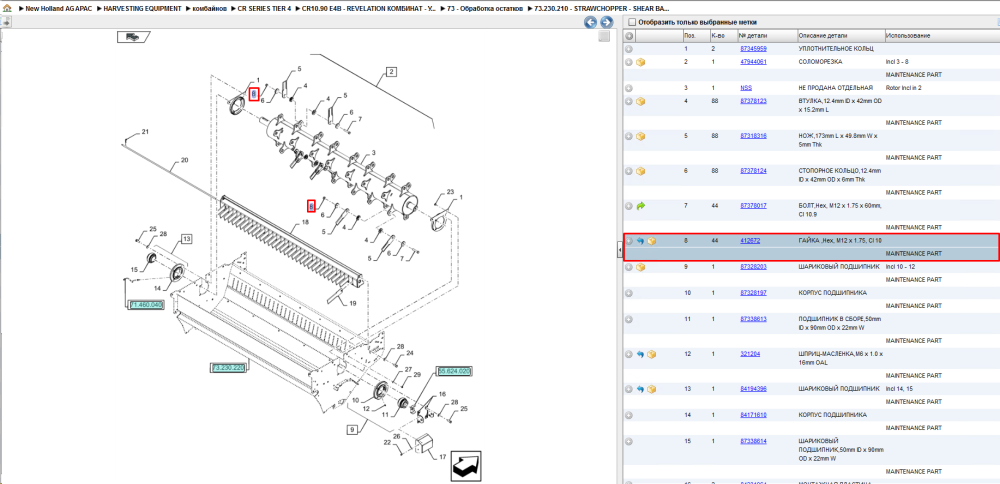Screen dimensions: 1000x484
Task: Select callout 17 in the diagram
Action: 443,457
